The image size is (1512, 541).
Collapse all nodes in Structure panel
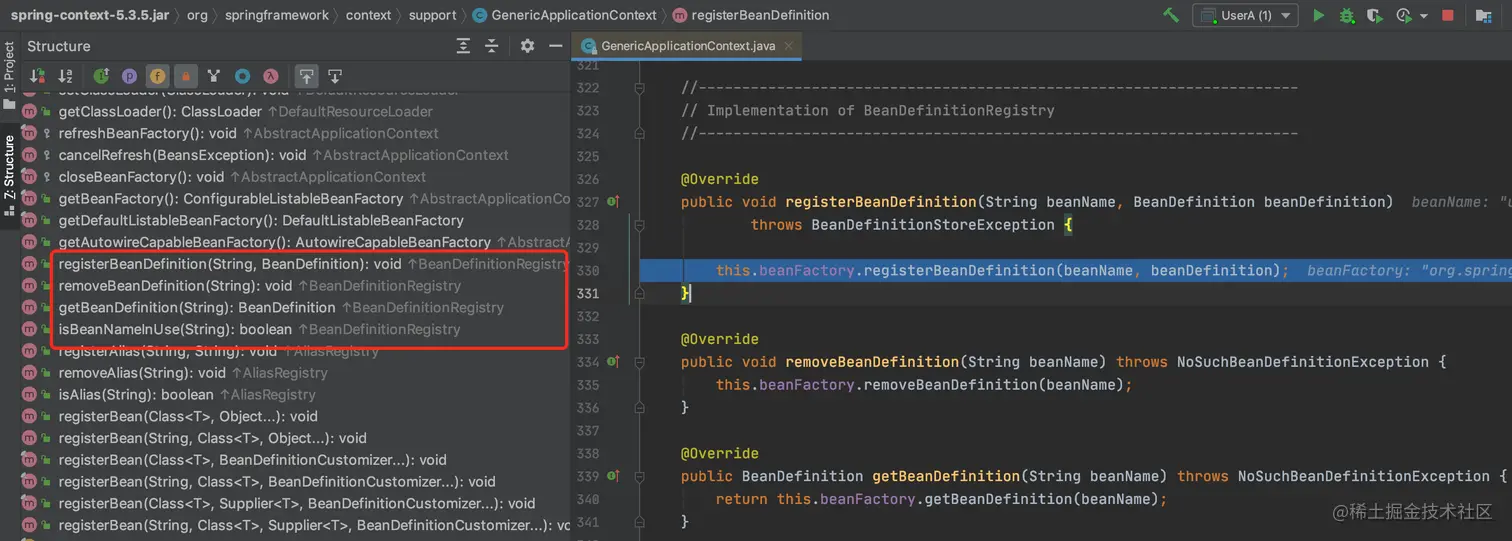coord(491,46)
